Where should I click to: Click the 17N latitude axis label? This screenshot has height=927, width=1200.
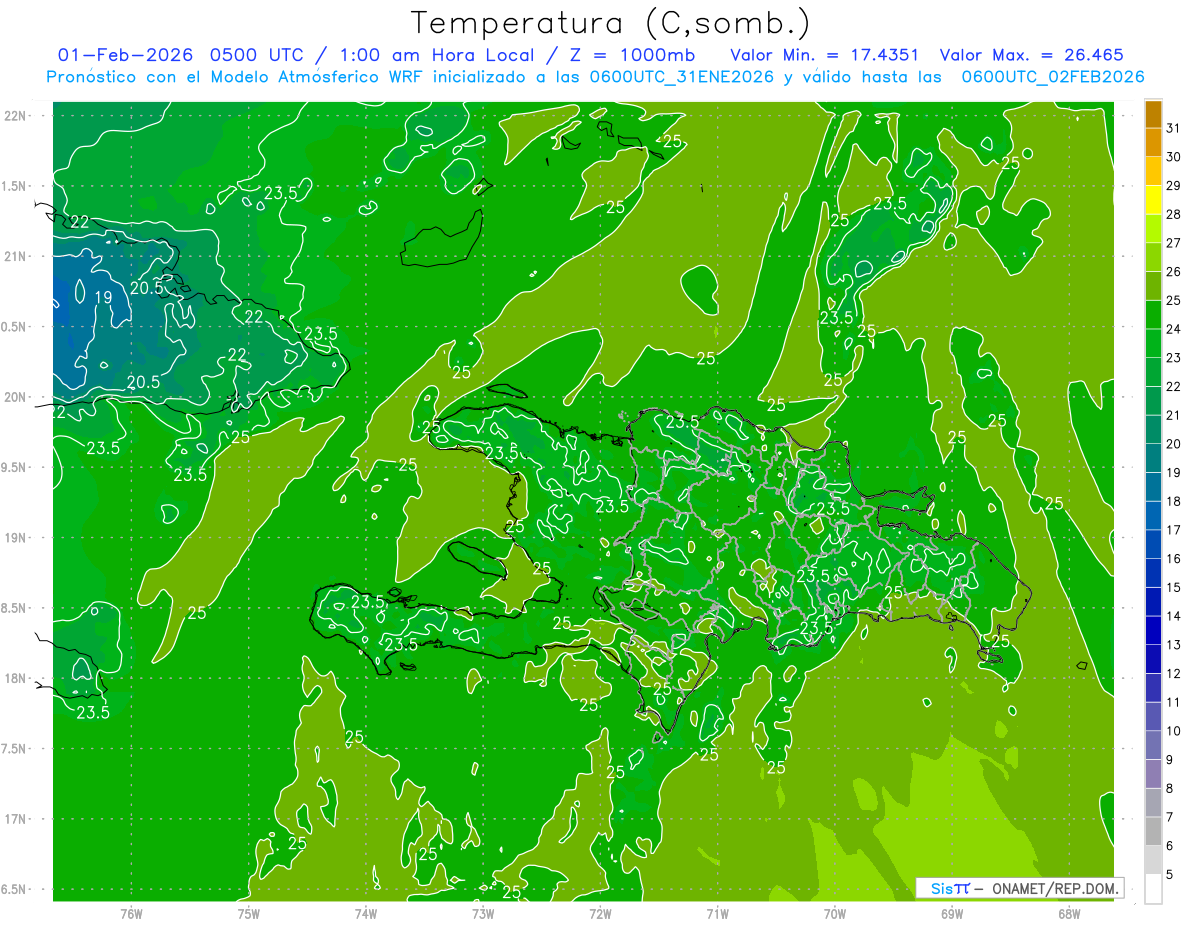tap(16, 819)
